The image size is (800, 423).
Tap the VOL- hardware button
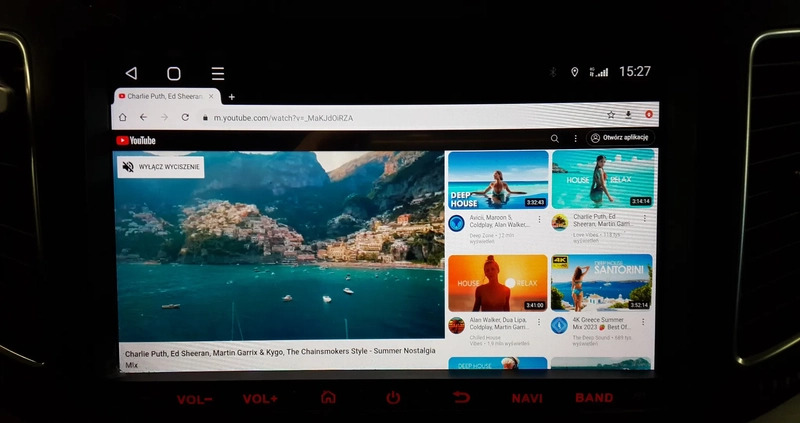[x=194, y=400]
